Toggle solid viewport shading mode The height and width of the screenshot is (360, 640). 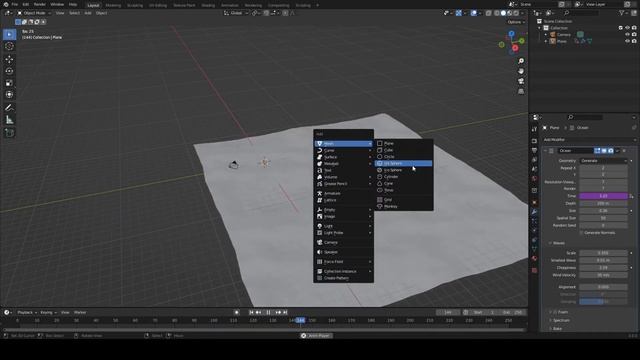[x=503, y=13]
